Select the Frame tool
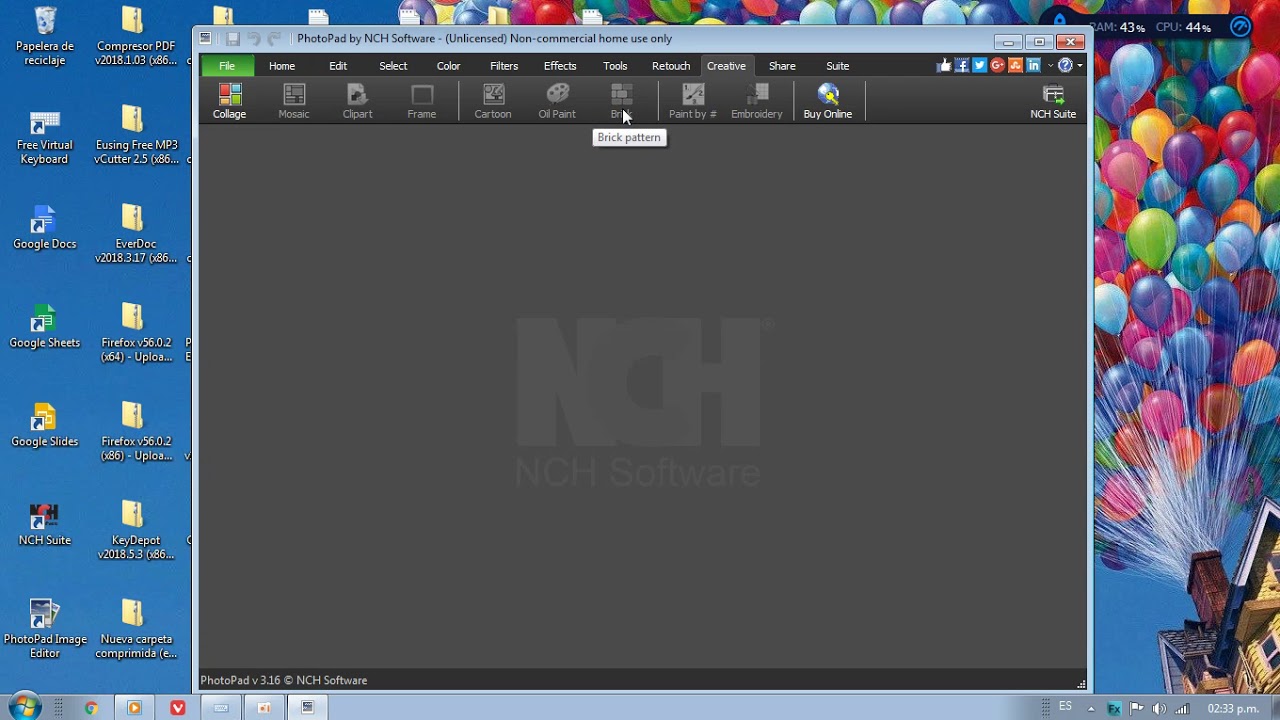 421,101
